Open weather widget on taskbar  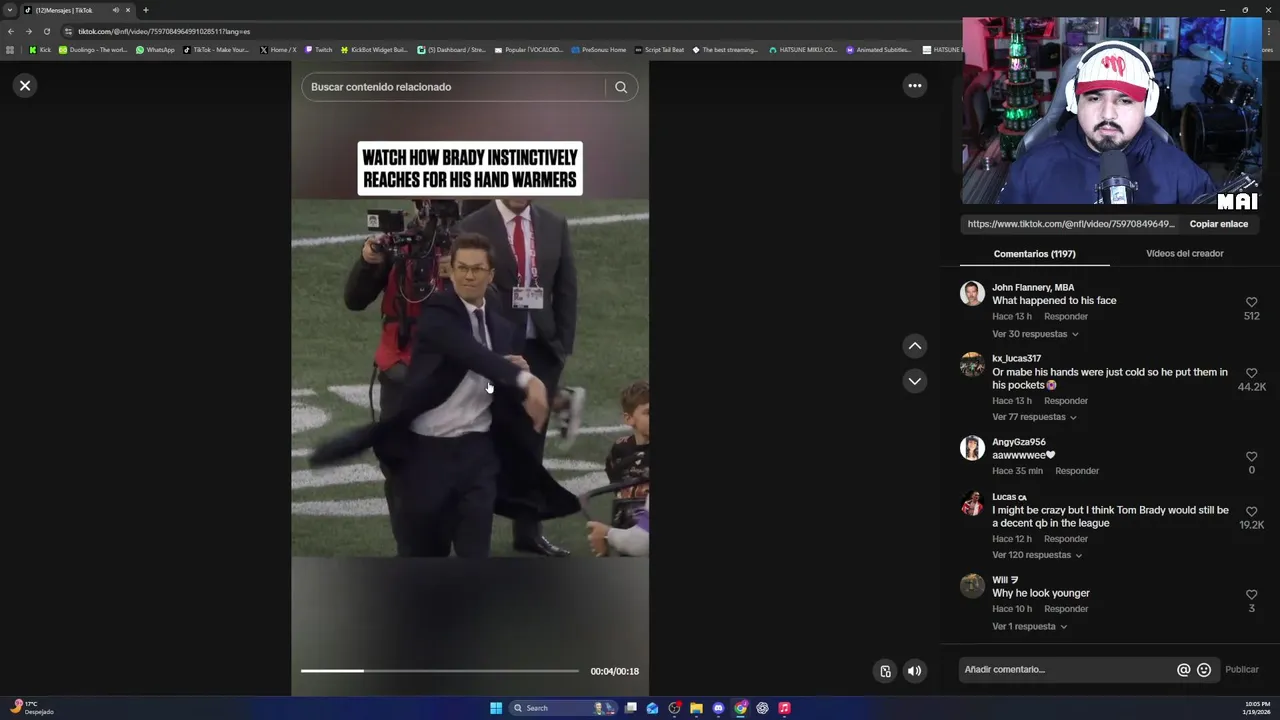32,708
